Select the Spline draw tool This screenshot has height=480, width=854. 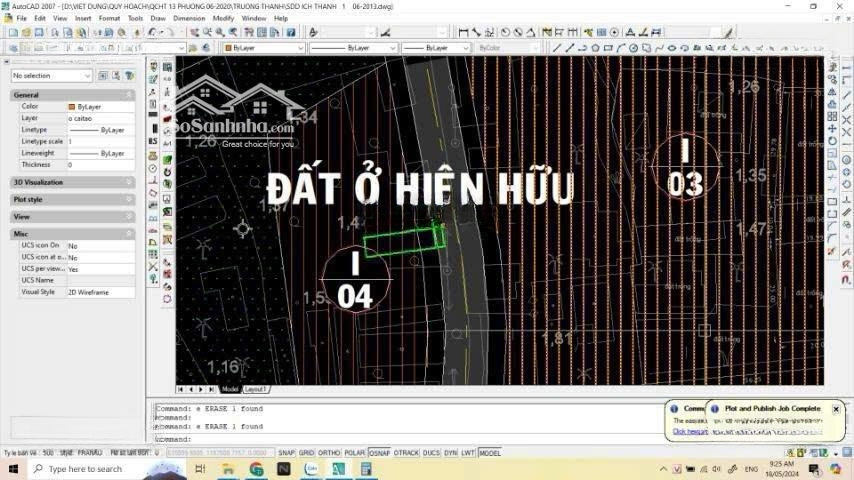click(x=659, y=48)
